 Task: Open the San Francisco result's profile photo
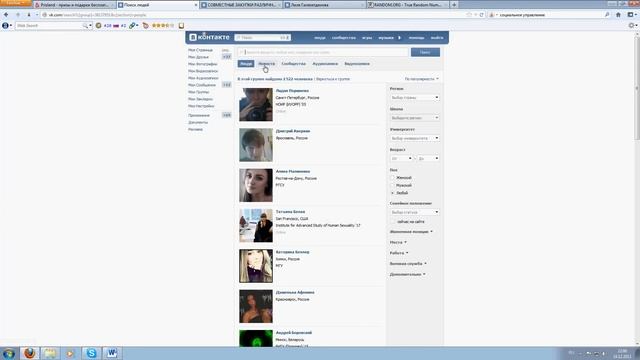point(256,226)
